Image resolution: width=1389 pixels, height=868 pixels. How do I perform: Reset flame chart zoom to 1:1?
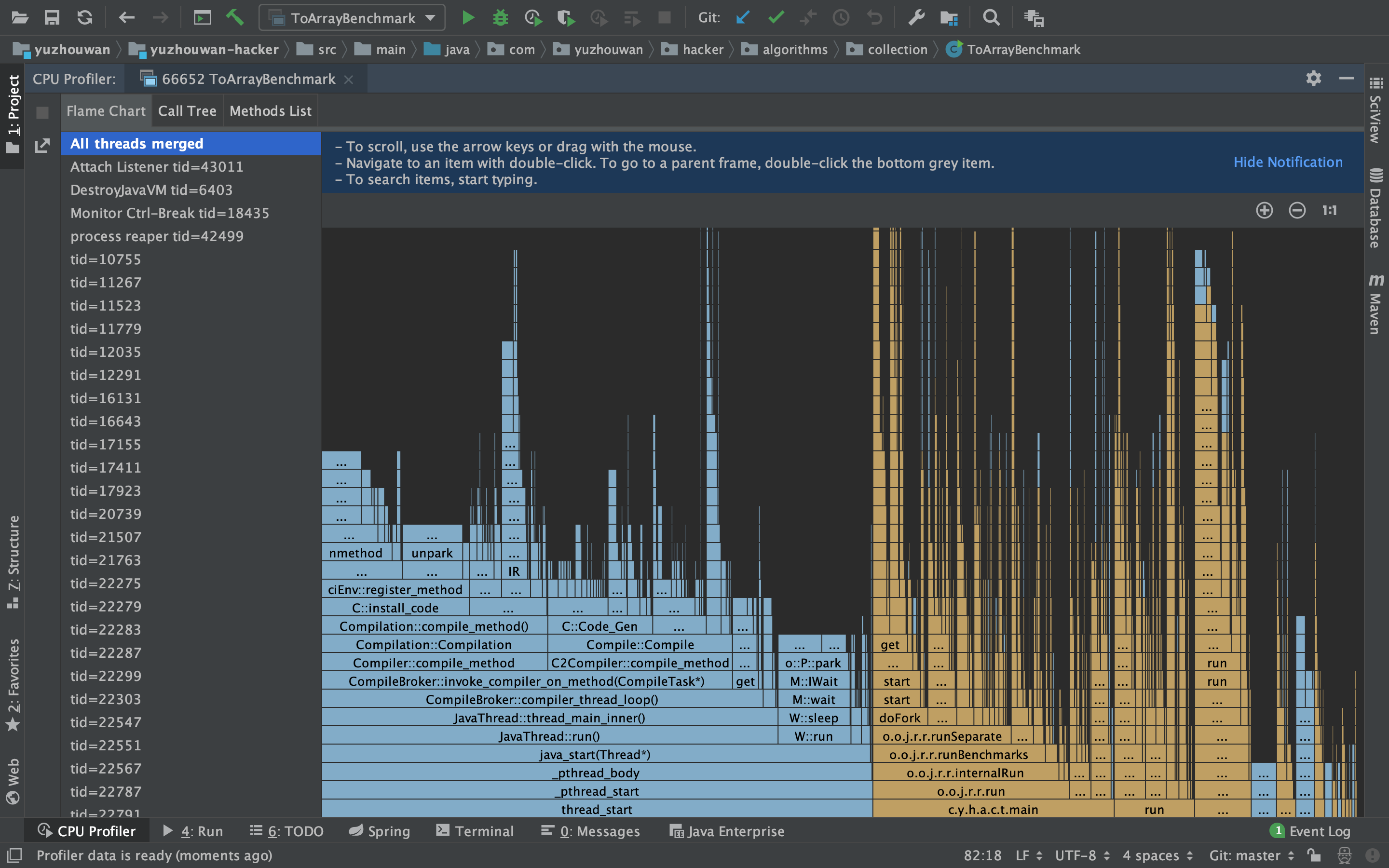(x=1329, y=211)
